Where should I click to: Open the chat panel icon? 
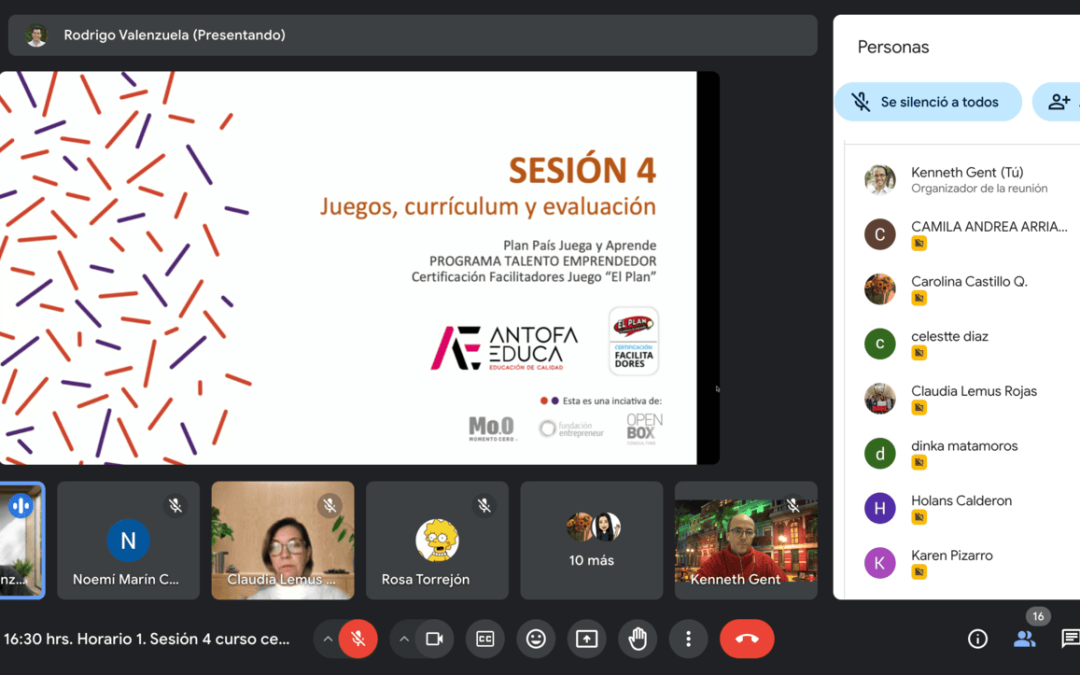[x=1070, y=639]
